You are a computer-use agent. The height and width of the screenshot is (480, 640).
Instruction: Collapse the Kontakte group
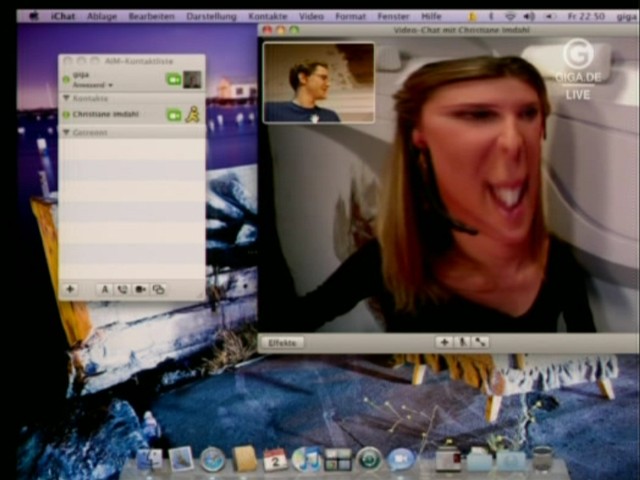click(x=67, y=99)
